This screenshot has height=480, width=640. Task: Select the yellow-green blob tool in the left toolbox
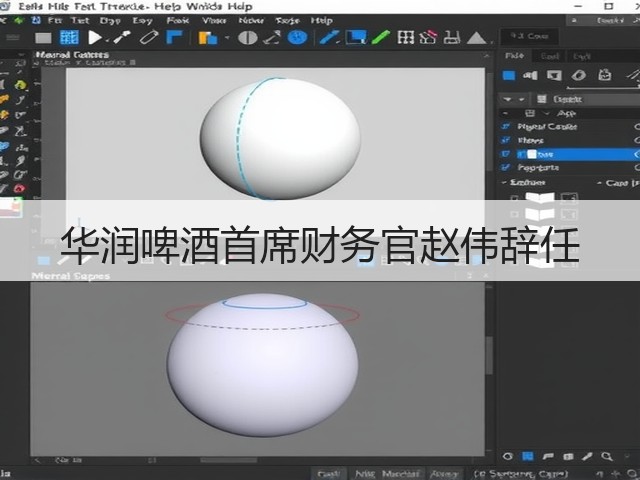tap(20, 85)
